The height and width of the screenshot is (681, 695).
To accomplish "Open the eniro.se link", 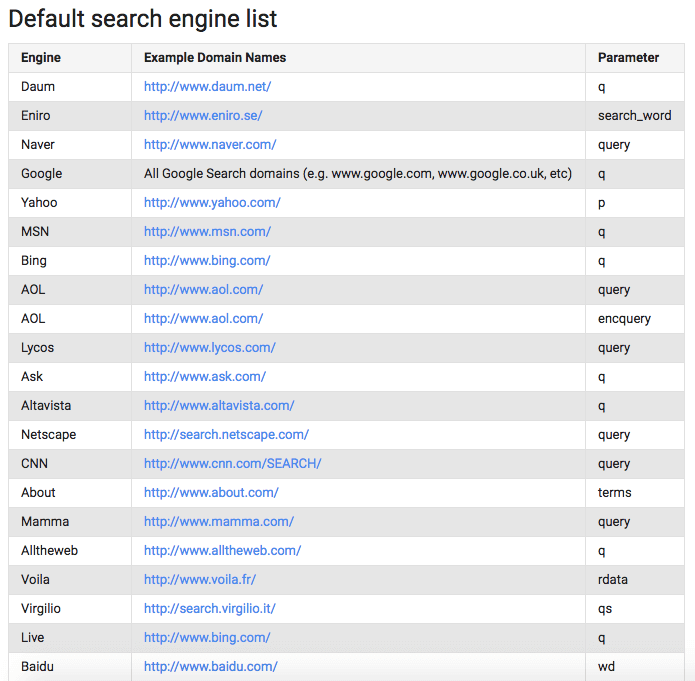I will click(203, 116).
